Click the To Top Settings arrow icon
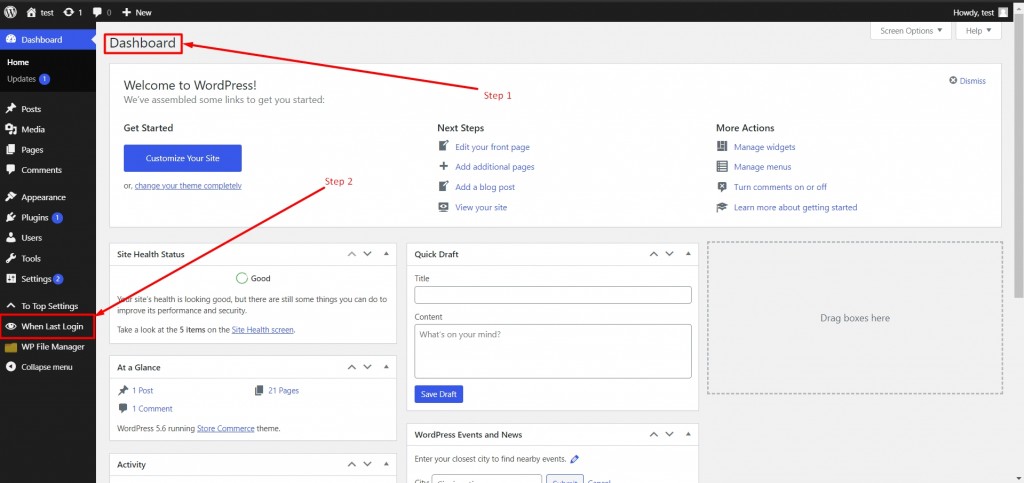 click(x=10, y=306)
